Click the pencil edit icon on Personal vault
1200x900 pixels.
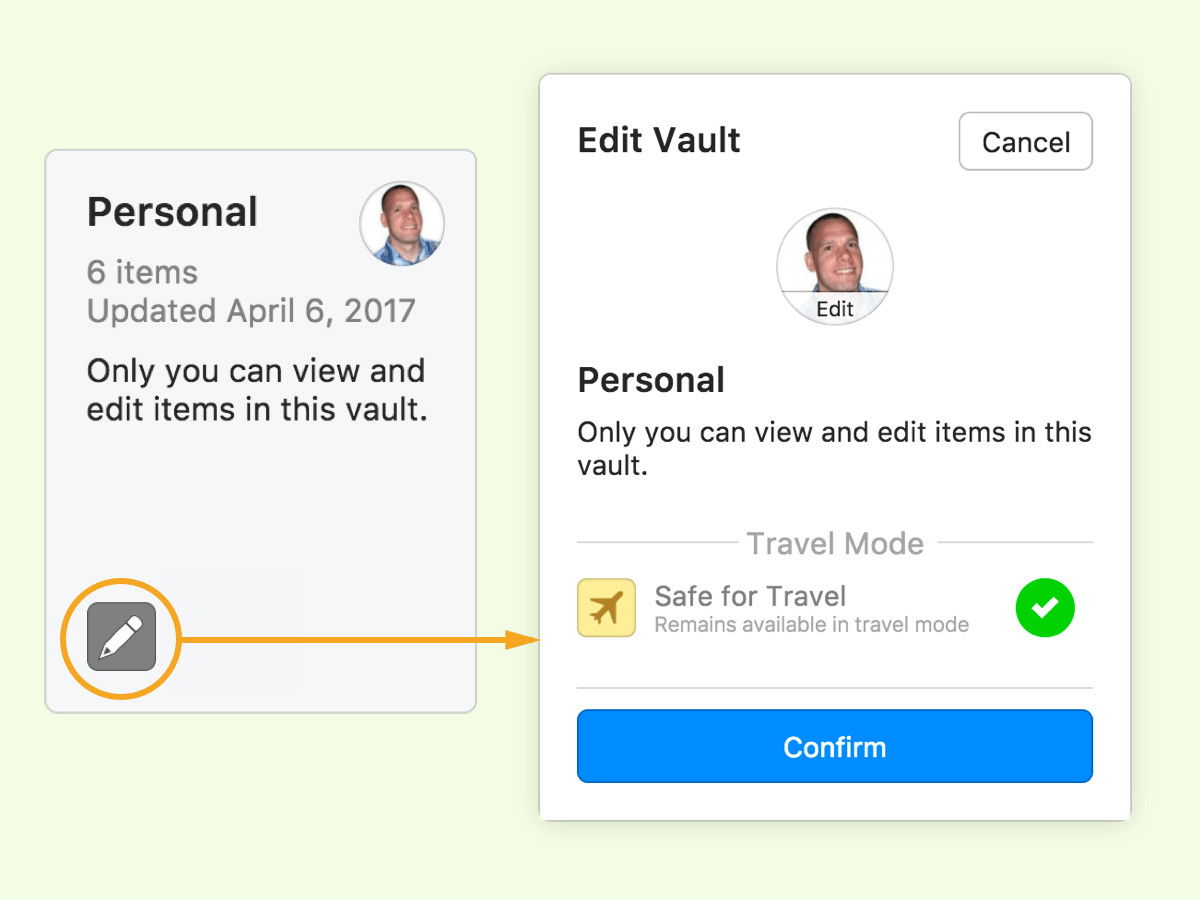coord(121,637)
